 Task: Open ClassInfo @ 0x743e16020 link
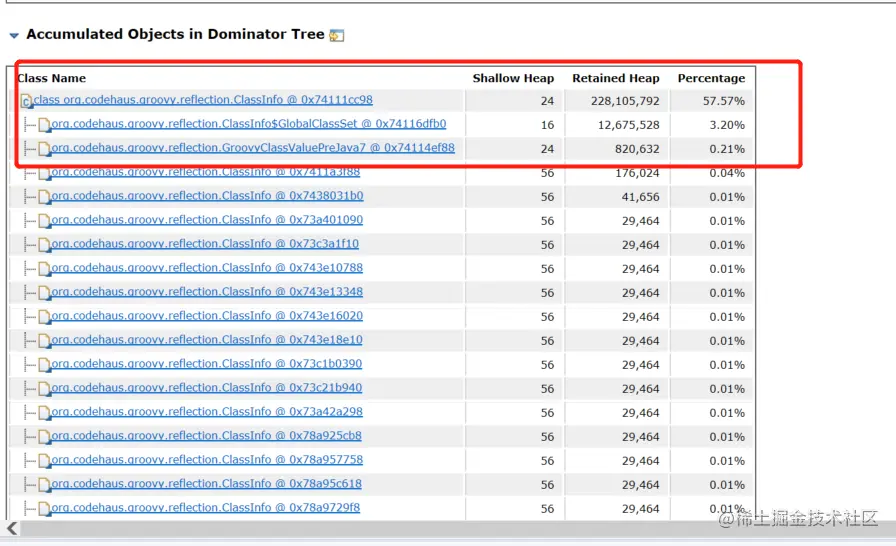click(207, 316)
